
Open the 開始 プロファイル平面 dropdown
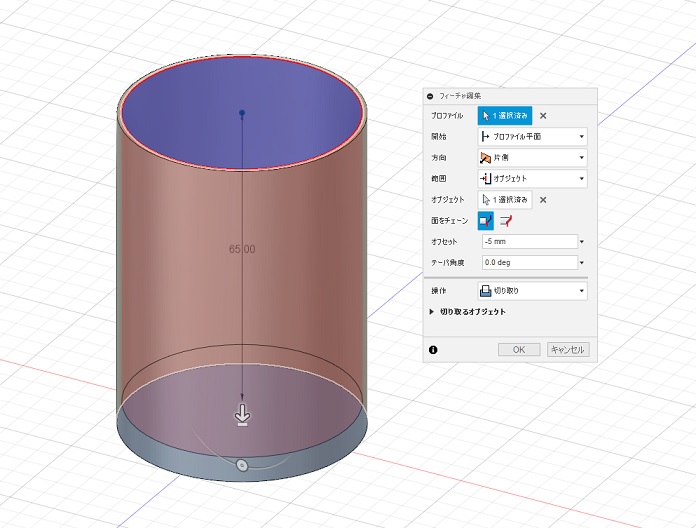pos(532,137)
